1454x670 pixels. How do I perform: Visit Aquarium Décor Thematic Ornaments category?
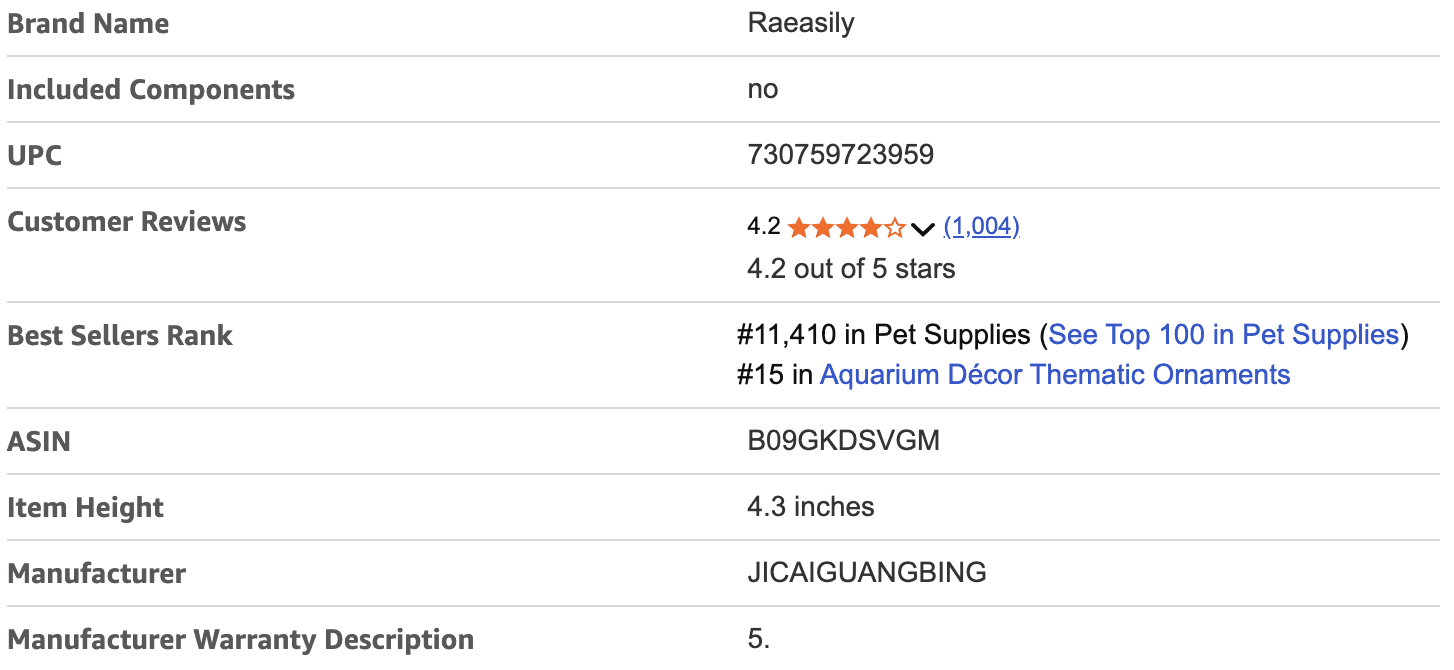pos(1055,375)
